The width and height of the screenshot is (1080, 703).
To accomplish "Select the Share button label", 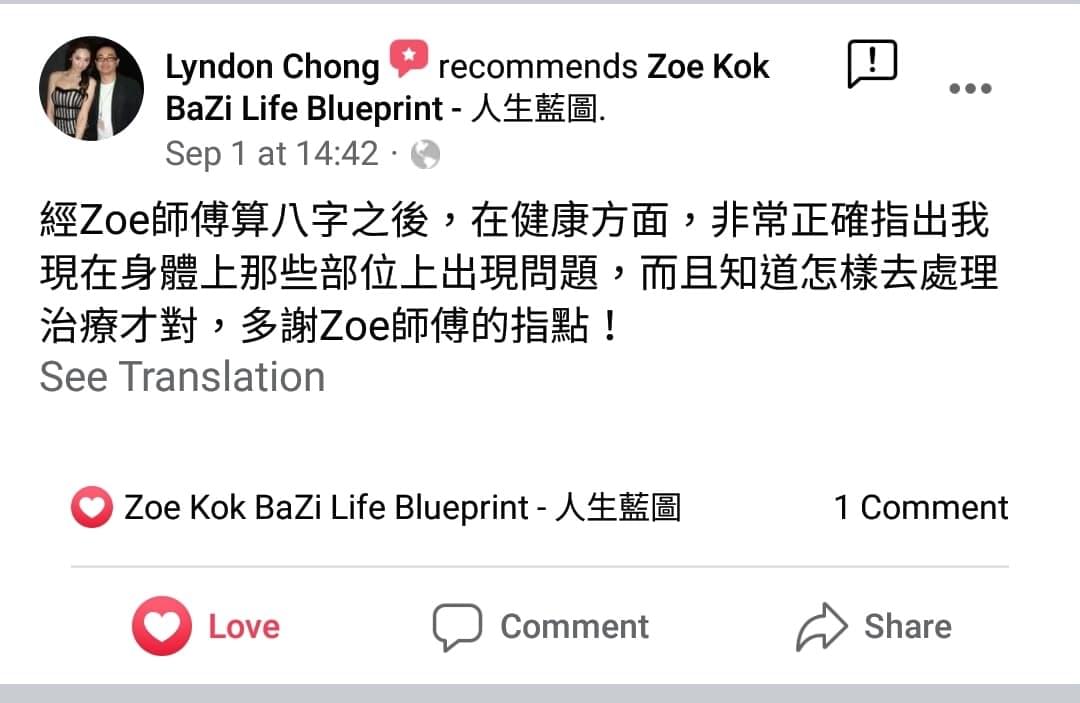I will (908, 627).
